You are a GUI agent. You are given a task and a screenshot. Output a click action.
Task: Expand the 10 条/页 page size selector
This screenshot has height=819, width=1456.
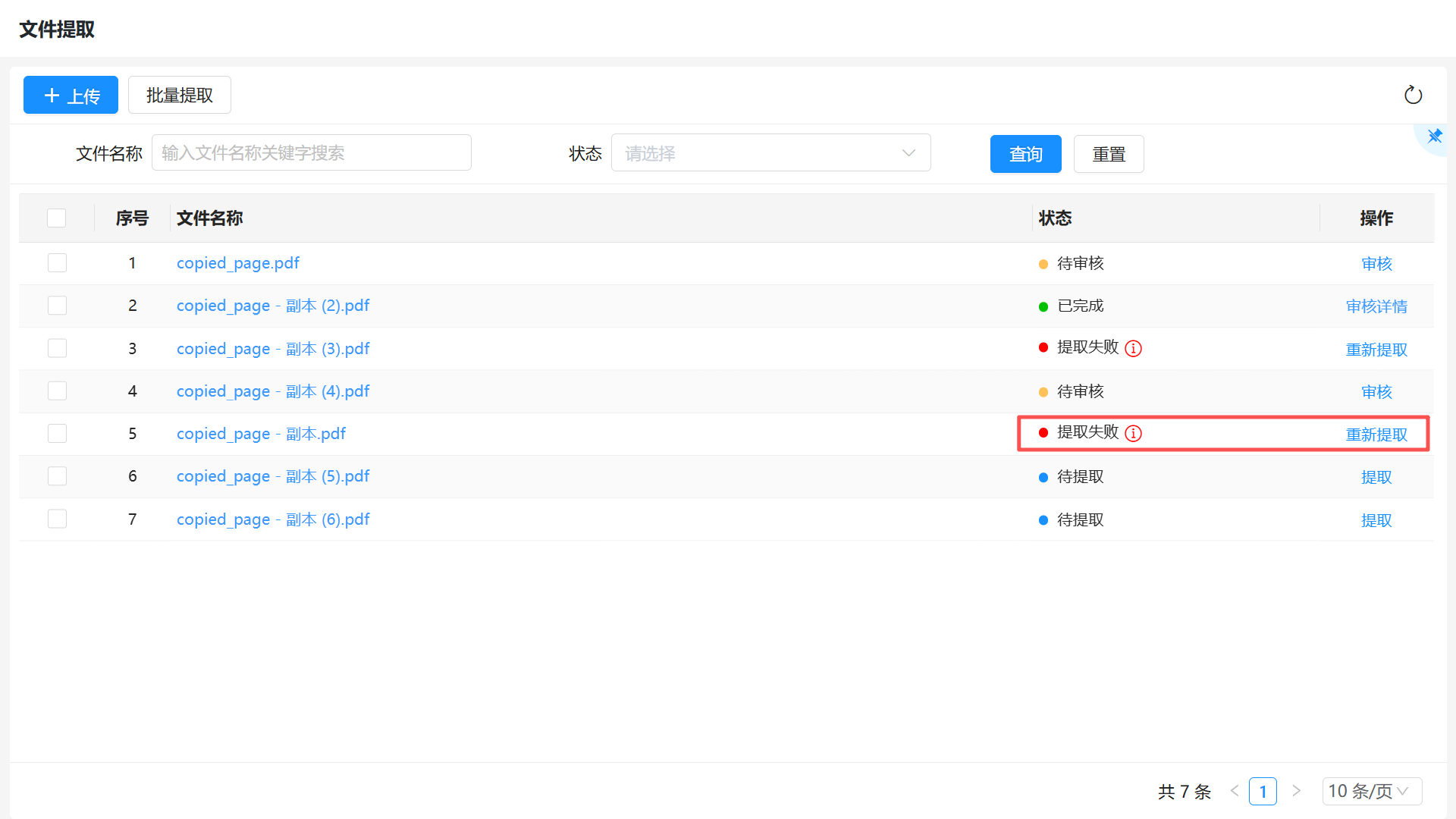(x=1371, y=791)
